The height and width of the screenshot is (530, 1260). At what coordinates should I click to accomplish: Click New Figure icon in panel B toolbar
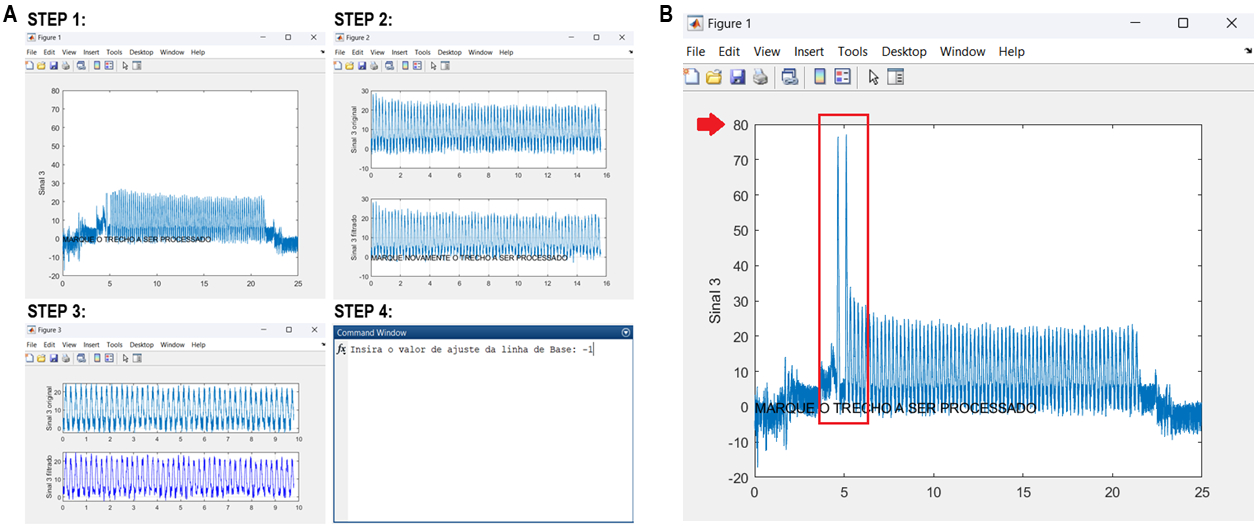pos(692,76)
